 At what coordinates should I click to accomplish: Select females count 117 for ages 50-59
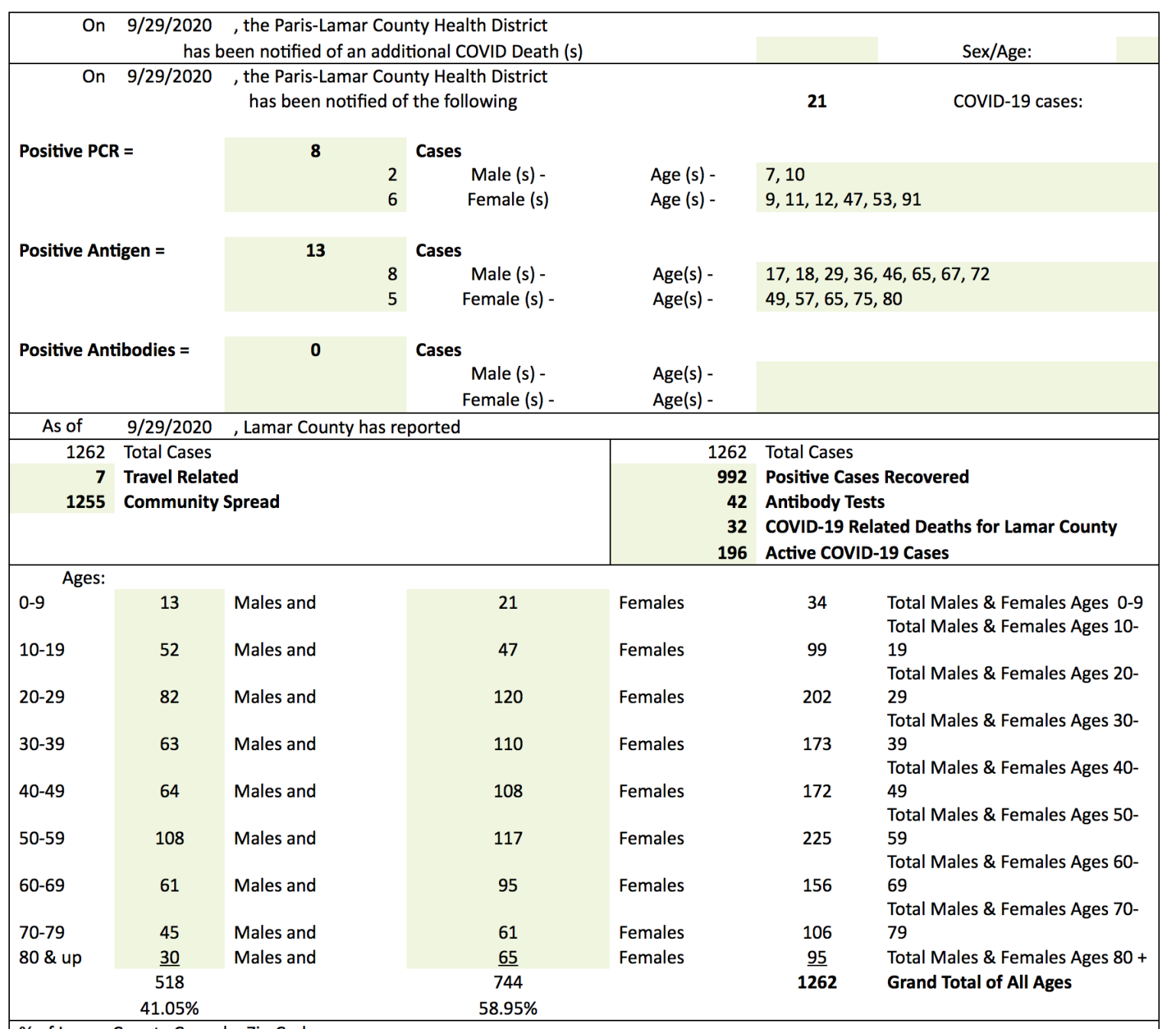click(x=508, y=838)
